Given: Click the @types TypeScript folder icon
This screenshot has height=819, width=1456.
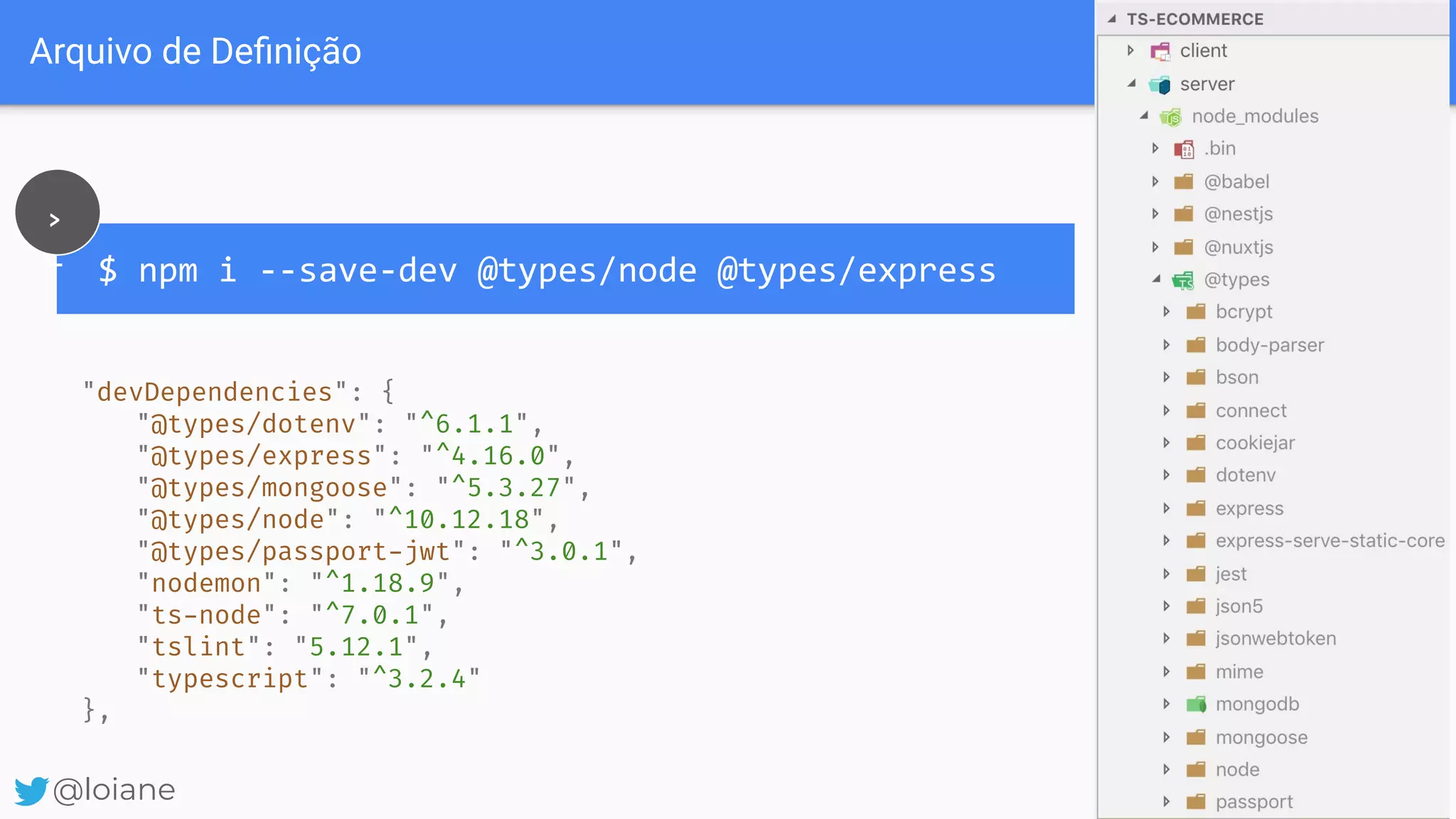Looking at the screenshot, I should [x=1183, y=280].
